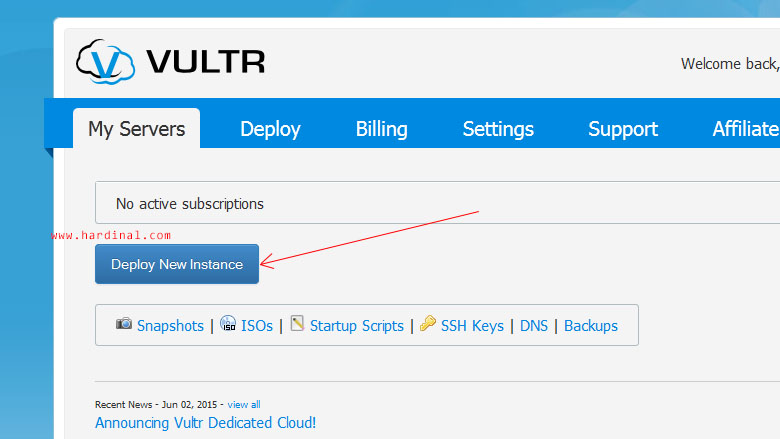
Task: Click the 'Recent News - Jun 02, 2015' text
Action: [156, 404]
